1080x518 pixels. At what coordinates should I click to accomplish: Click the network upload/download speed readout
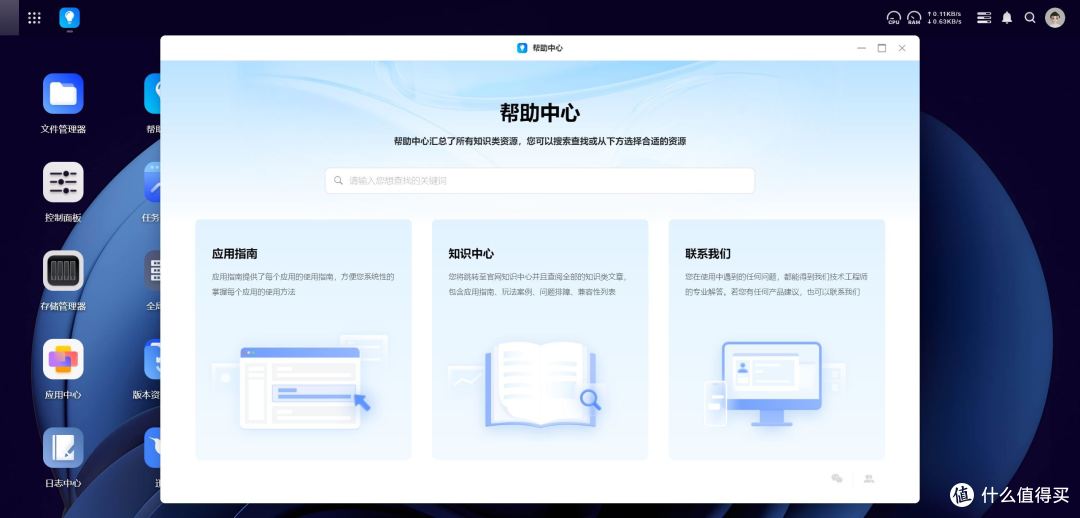944,18
